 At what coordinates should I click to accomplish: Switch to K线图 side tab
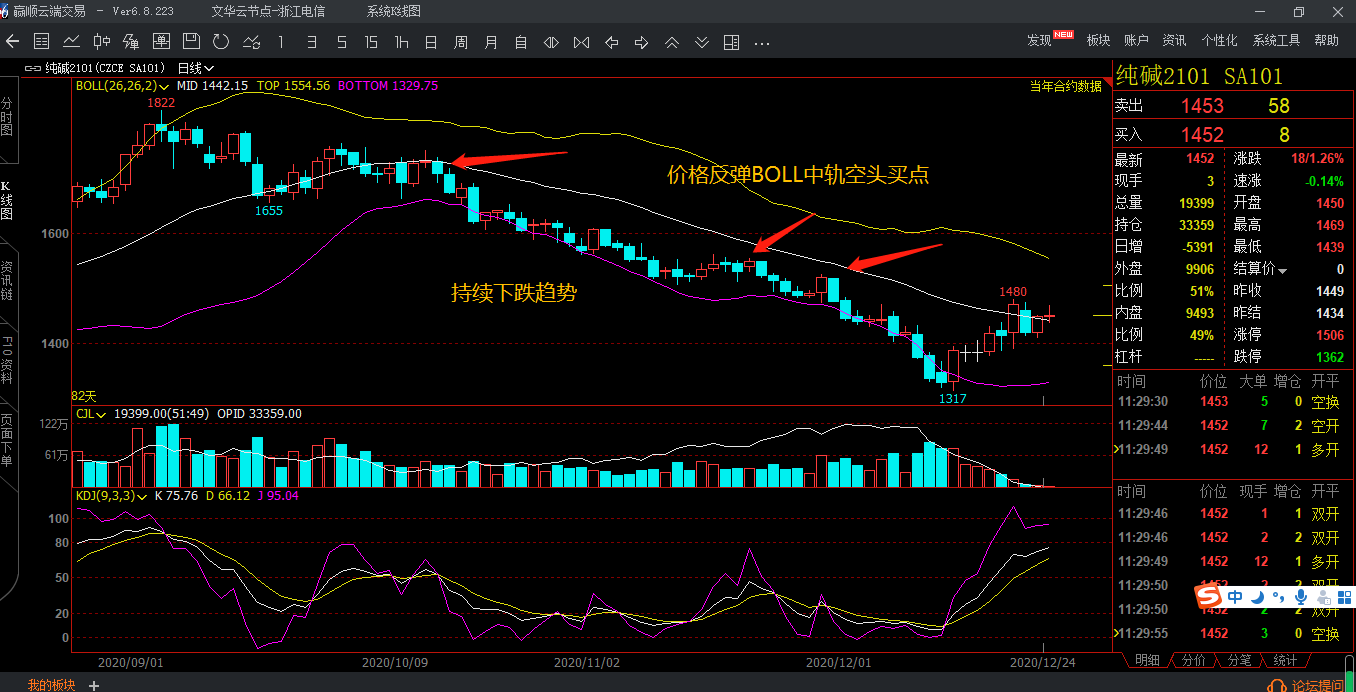[x=7, y=201]
